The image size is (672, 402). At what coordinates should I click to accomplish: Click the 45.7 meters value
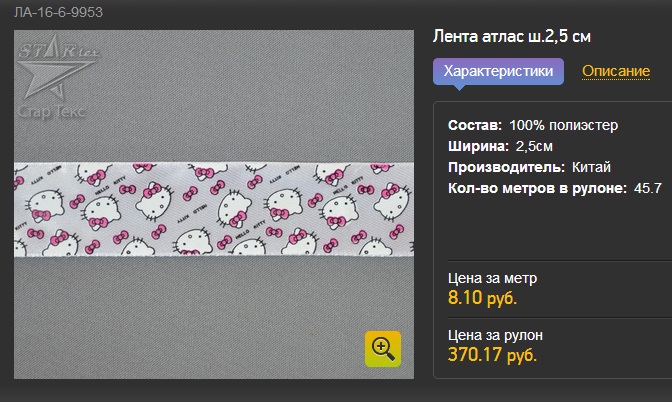648,188
